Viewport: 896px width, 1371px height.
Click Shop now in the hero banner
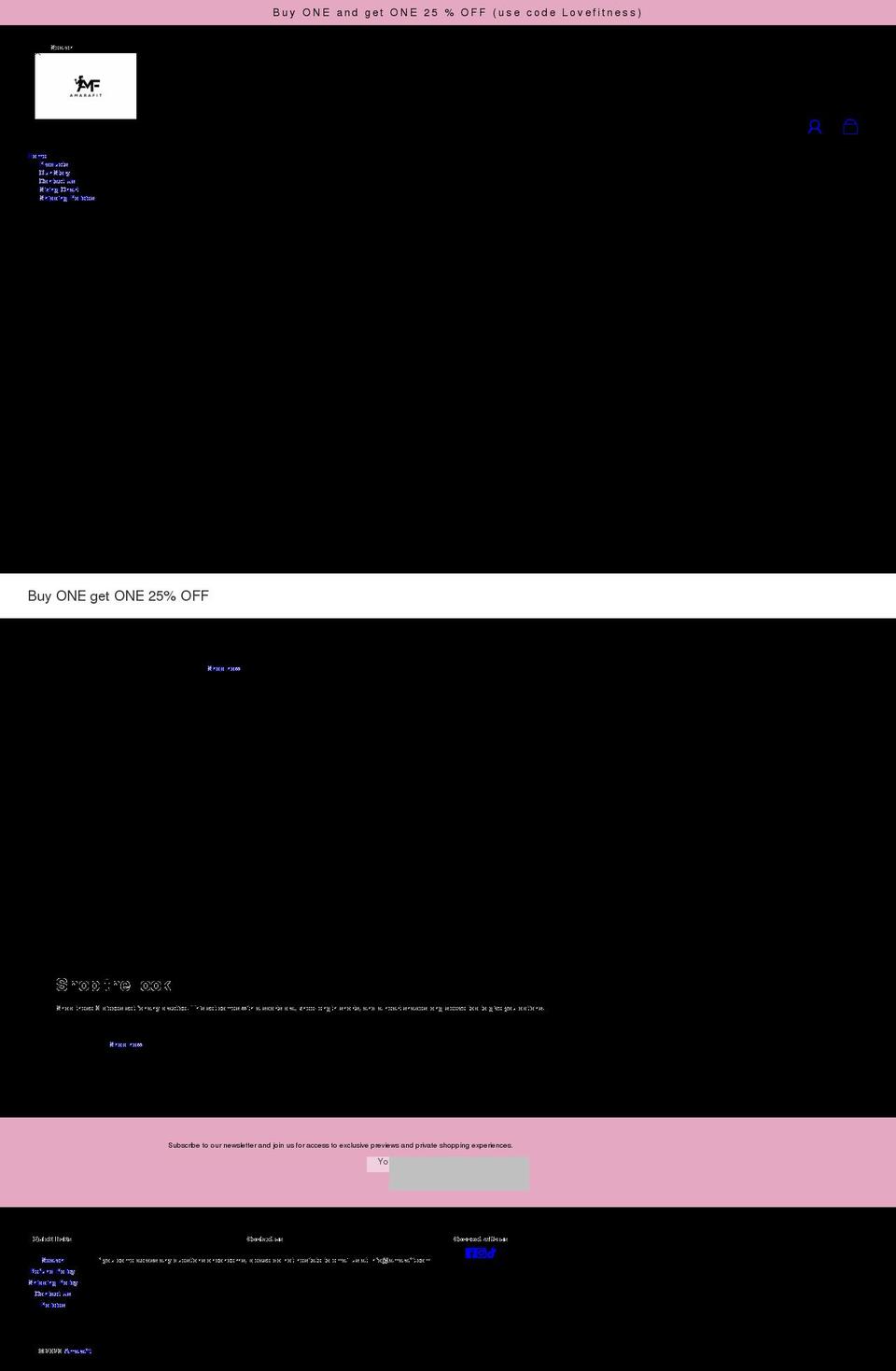click(224, 668)
